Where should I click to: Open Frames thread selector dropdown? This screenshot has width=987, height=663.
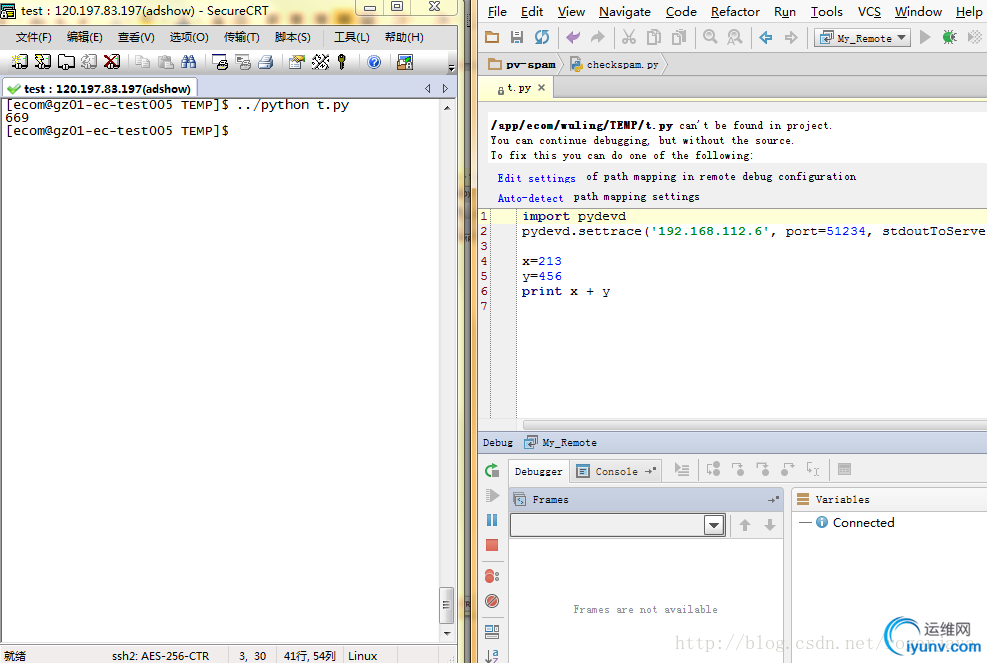point(714,525)
